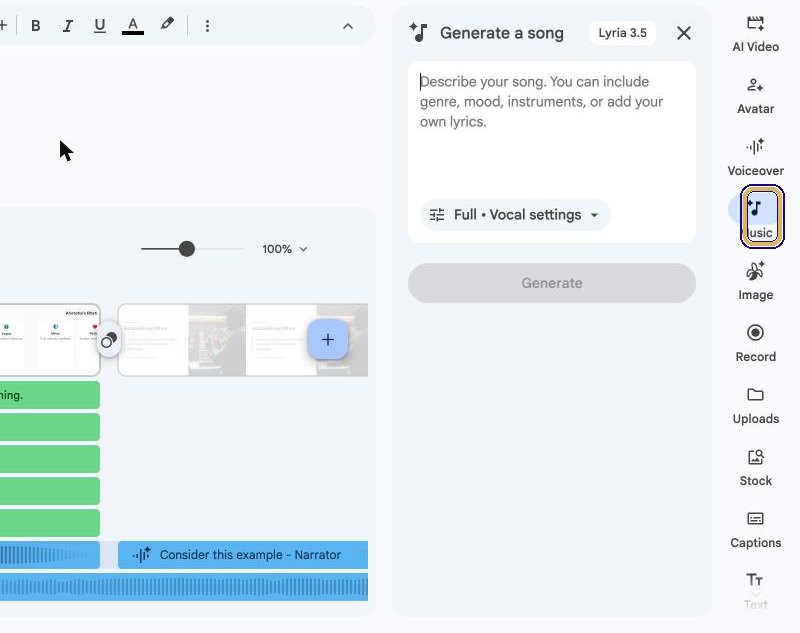
Task: Toggle bold formatting
Action: [36, 26]
